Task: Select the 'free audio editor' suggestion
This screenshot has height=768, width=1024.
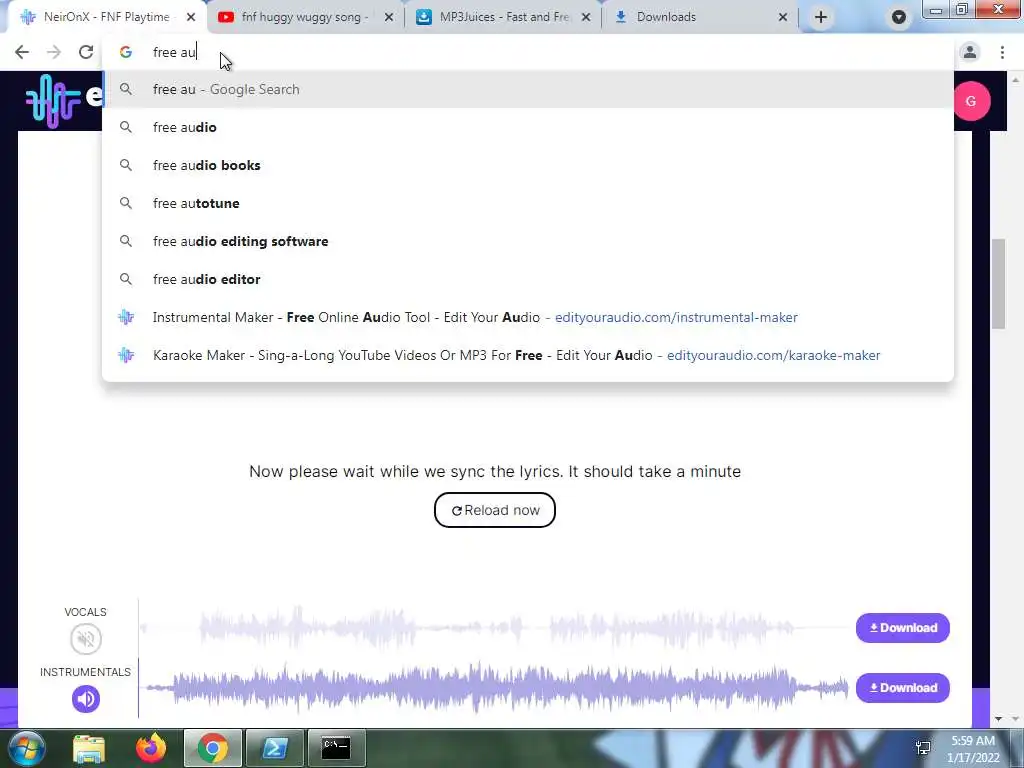Action: [x=528, y=279]
